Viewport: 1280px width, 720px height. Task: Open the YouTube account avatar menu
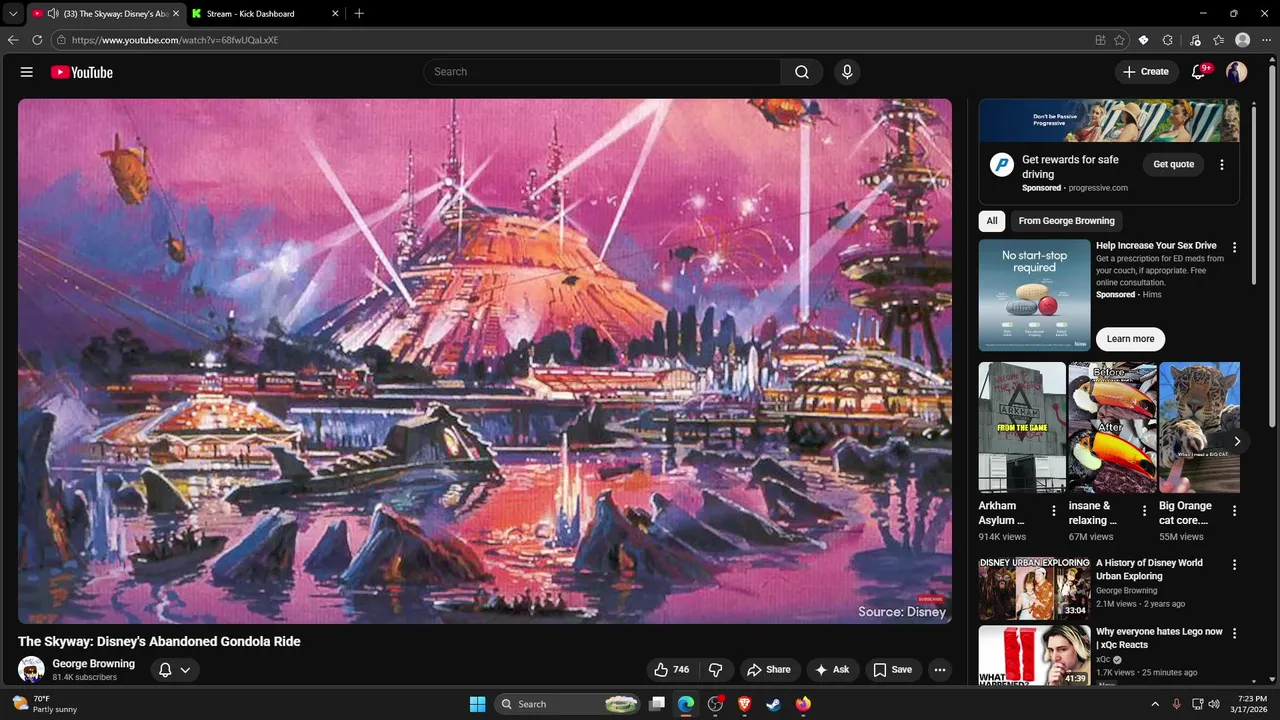click(1237, 72)
